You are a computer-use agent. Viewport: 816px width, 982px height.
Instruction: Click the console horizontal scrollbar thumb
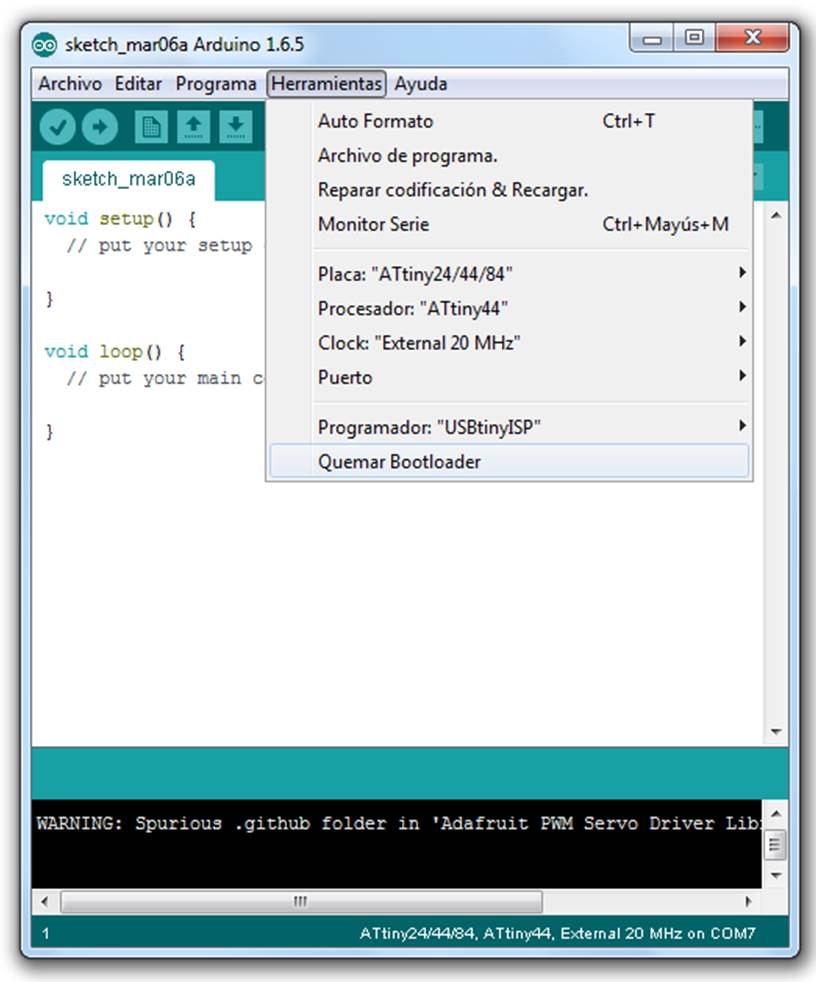pyautogui.click(x=301, y=902)
